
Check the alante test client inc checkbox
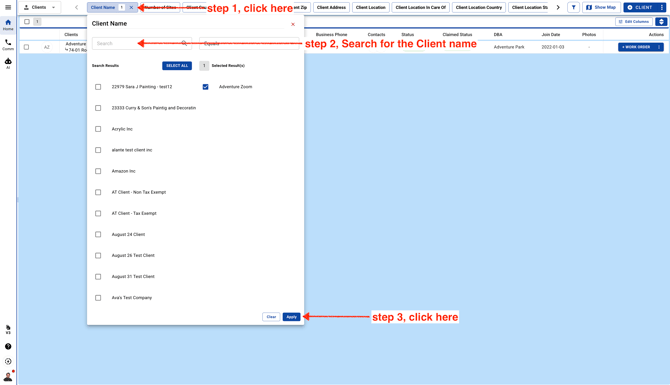tap(98, 150)
